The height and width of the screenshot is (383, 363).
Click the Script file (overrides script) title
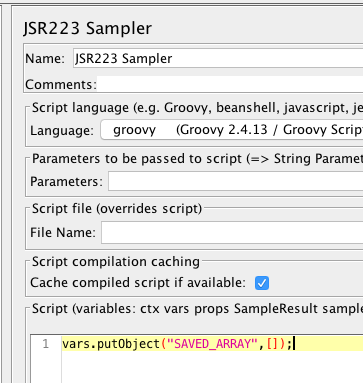(x=117, y=209)
